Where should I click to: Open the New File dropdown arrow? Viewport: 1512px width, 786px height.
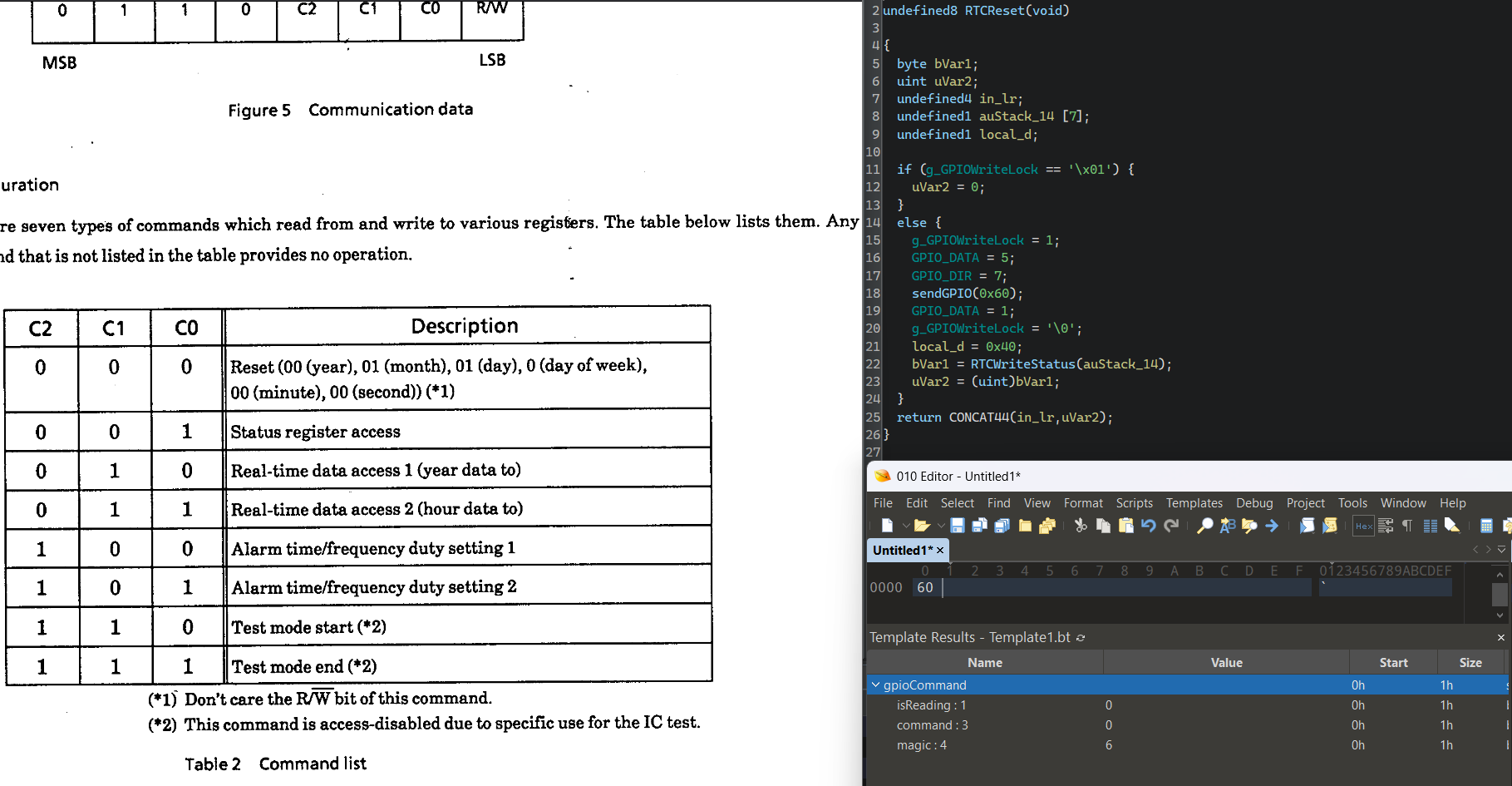(906, 526)
